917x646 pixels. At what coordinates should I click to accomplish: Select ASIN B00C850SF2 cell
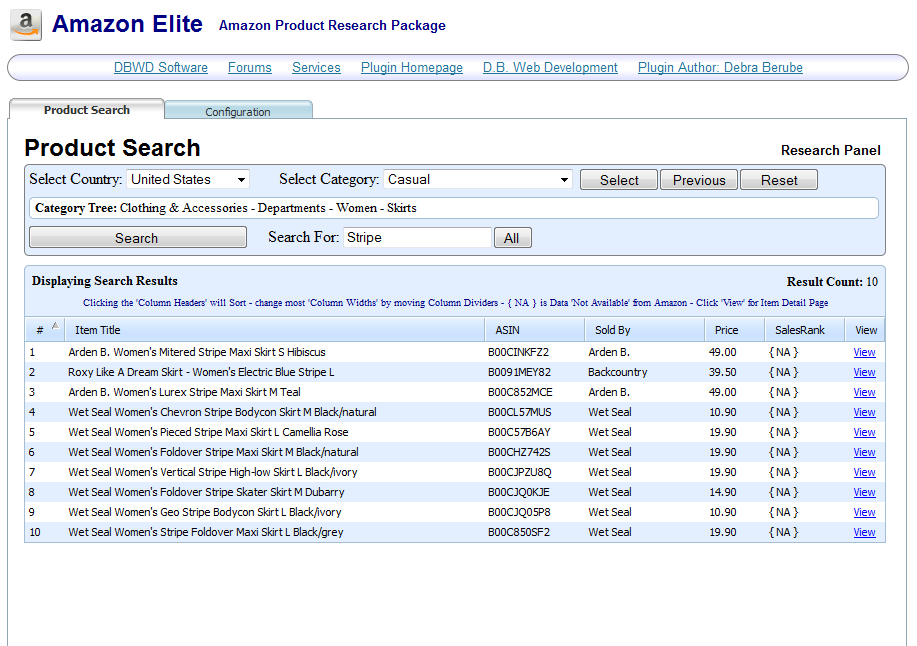tap(519, 532)
